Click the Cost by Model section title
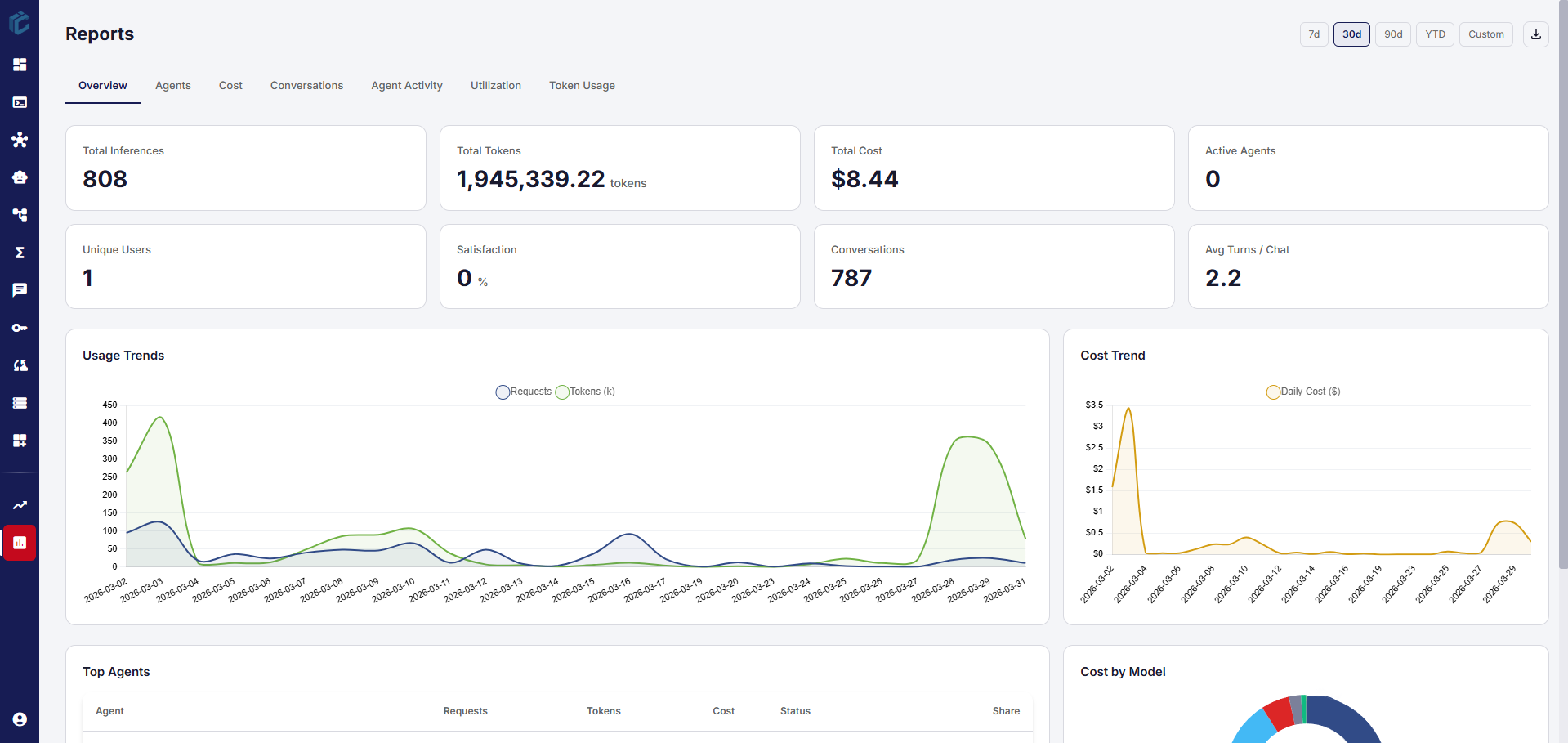The width and height of the screenshot is (1568, 743). (1123, 672)
